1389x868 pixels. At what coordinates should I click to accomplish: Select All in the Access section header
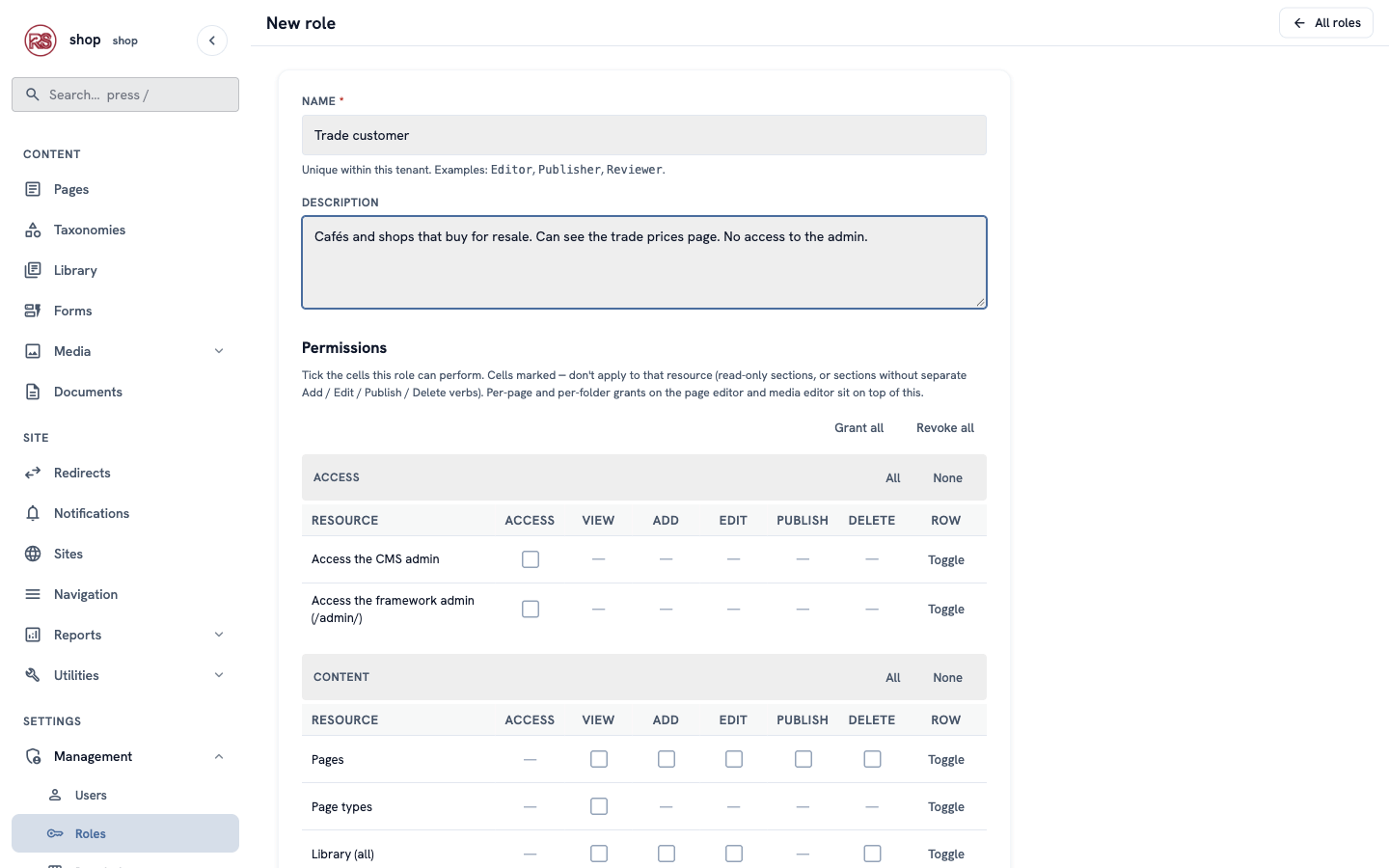click(893, 478)
